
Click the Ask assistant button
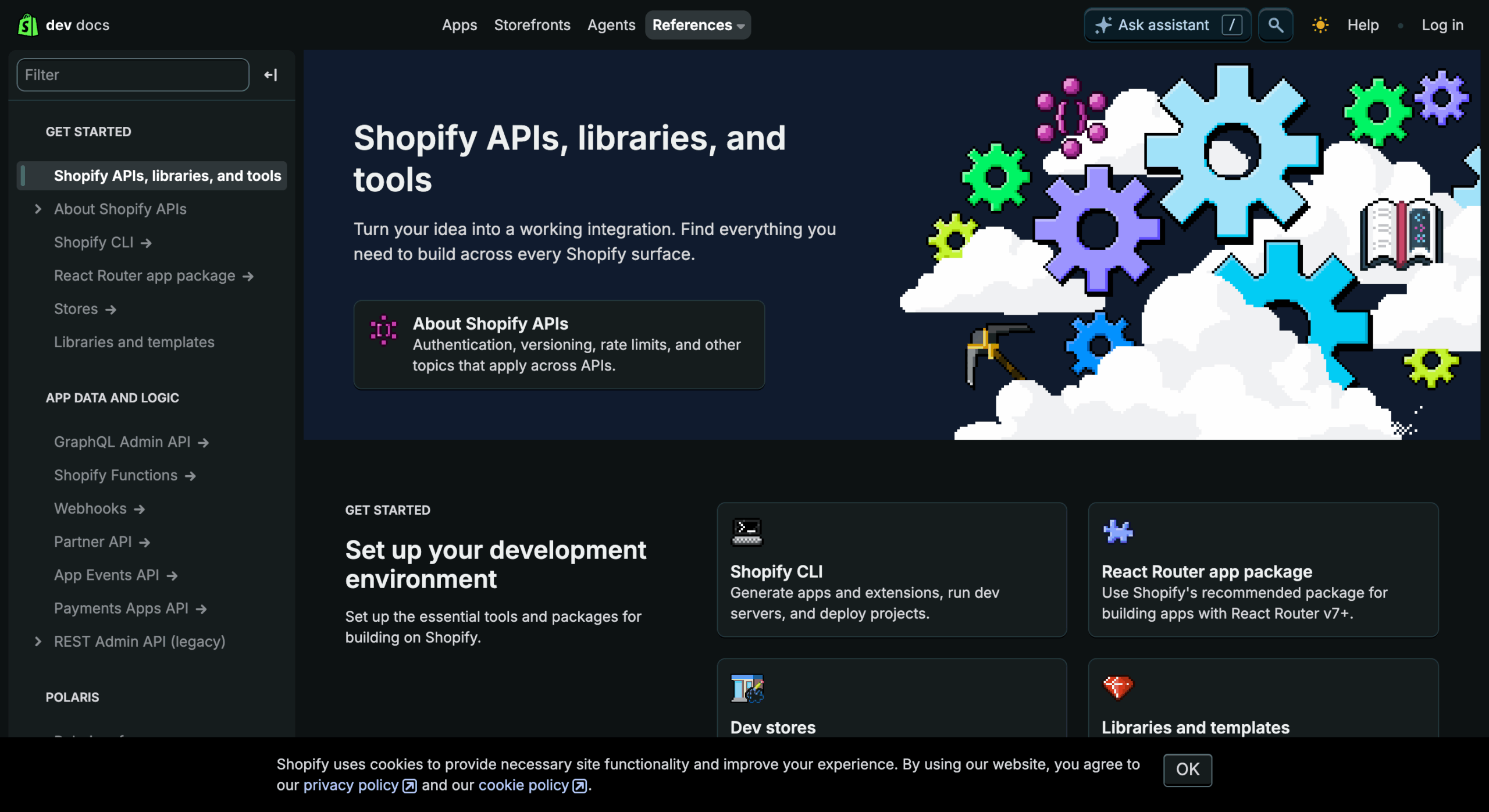click(x=1168, y=25)
